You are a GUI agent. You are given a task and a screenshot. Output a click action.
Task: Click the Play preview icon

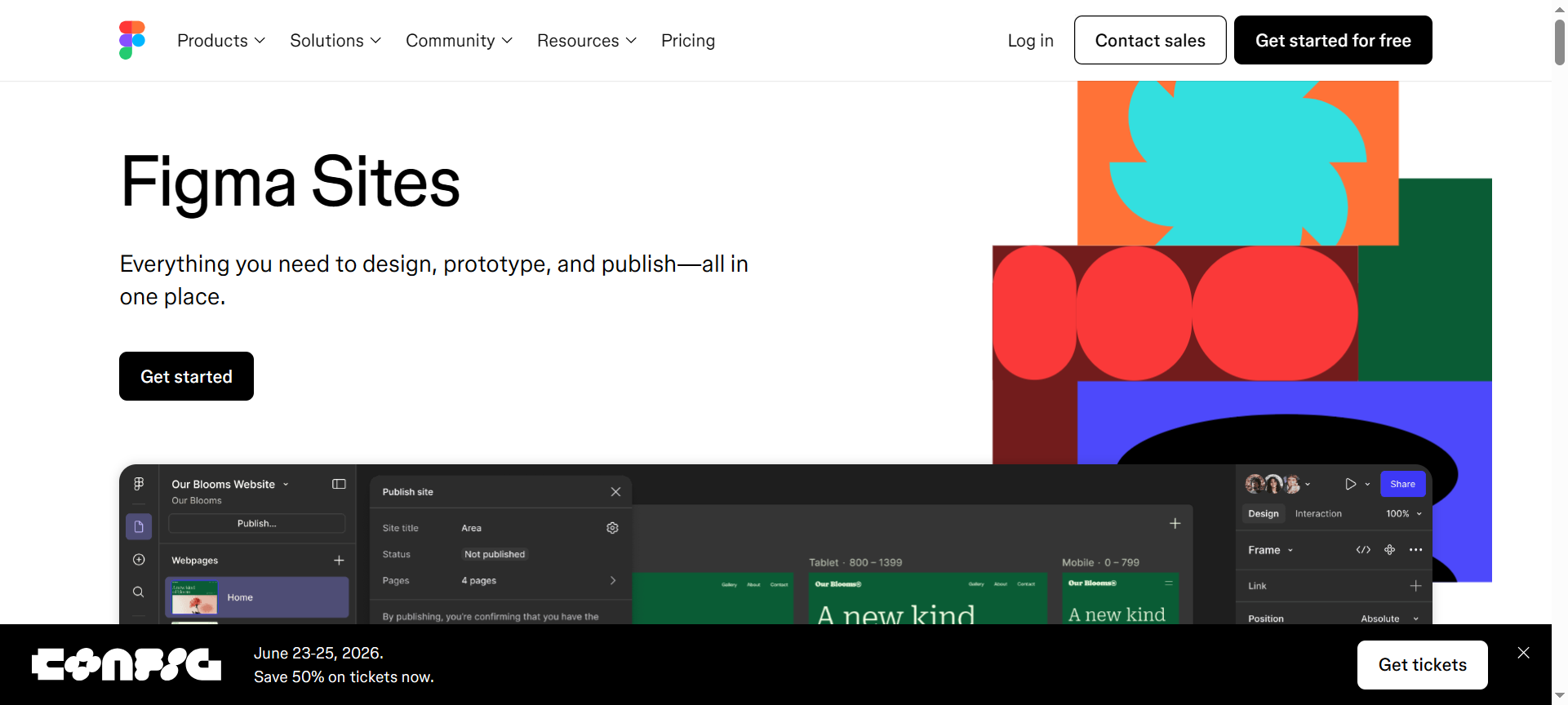[1350, 484]
